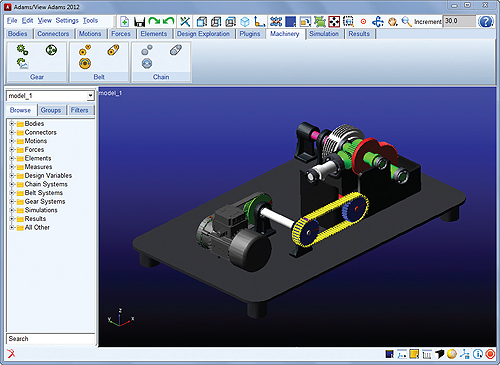Image resolution: width=500 pixels, height=365 pixels.
Task: Click the green redo arrow
Action: tap(154, 21)
